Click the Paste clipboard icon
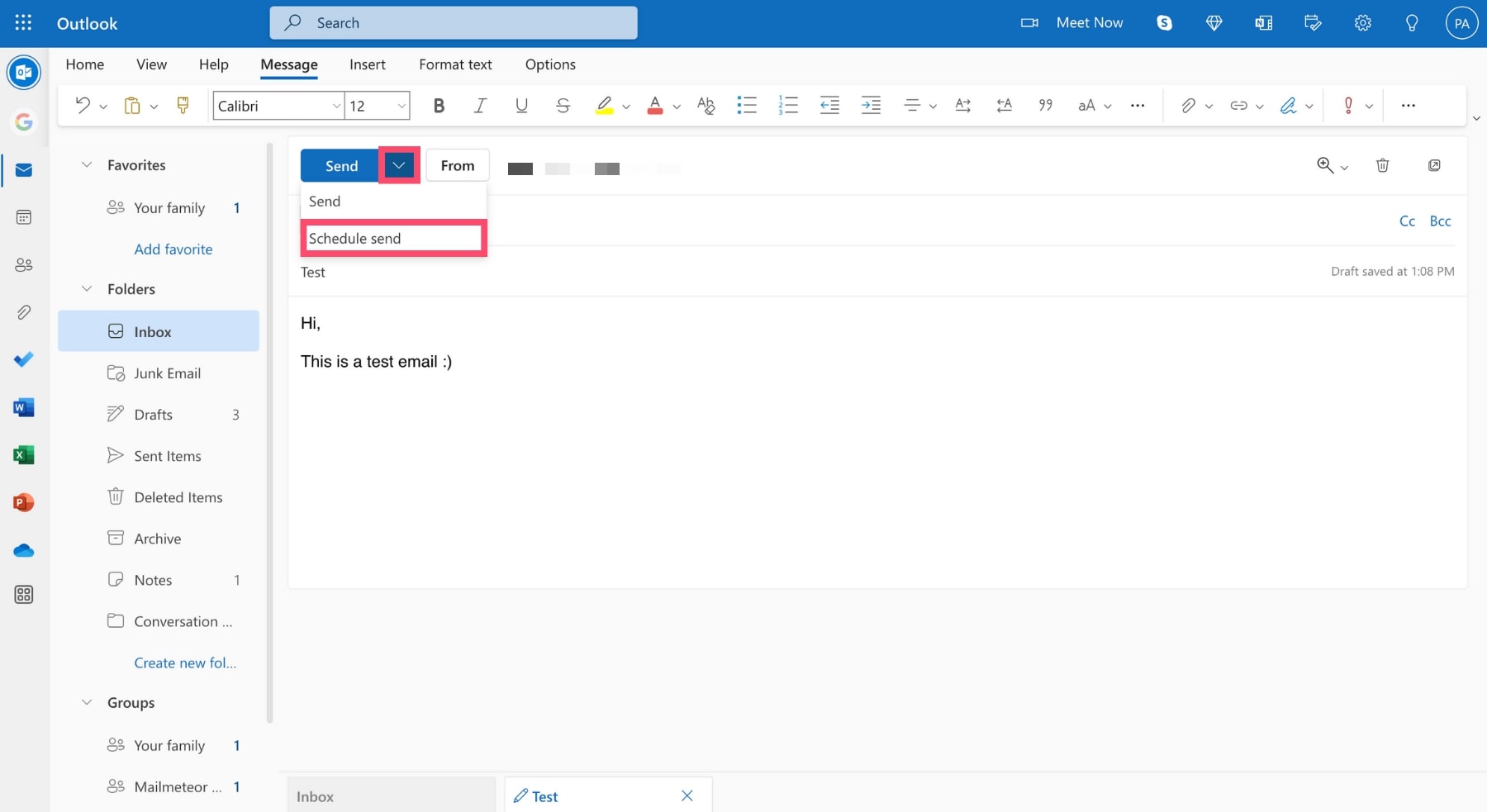Viewport: 1487px width, 812px height. [x=132, y=105]
